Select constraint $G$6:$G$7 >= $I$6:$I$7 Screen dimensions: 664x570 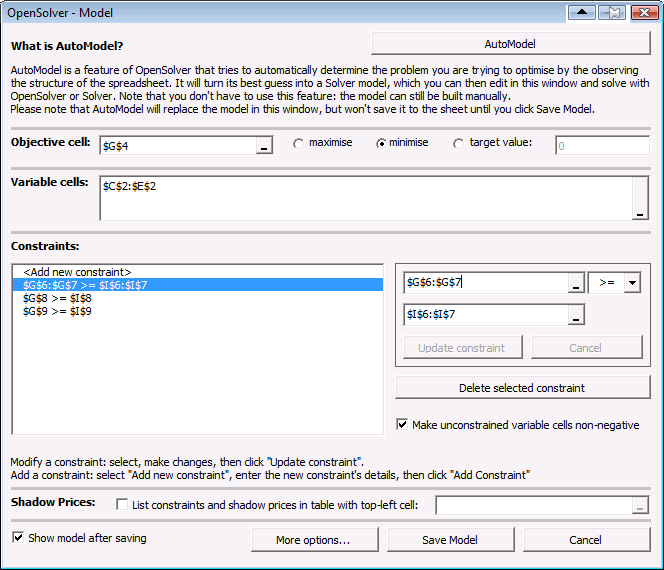coord(198,285)
